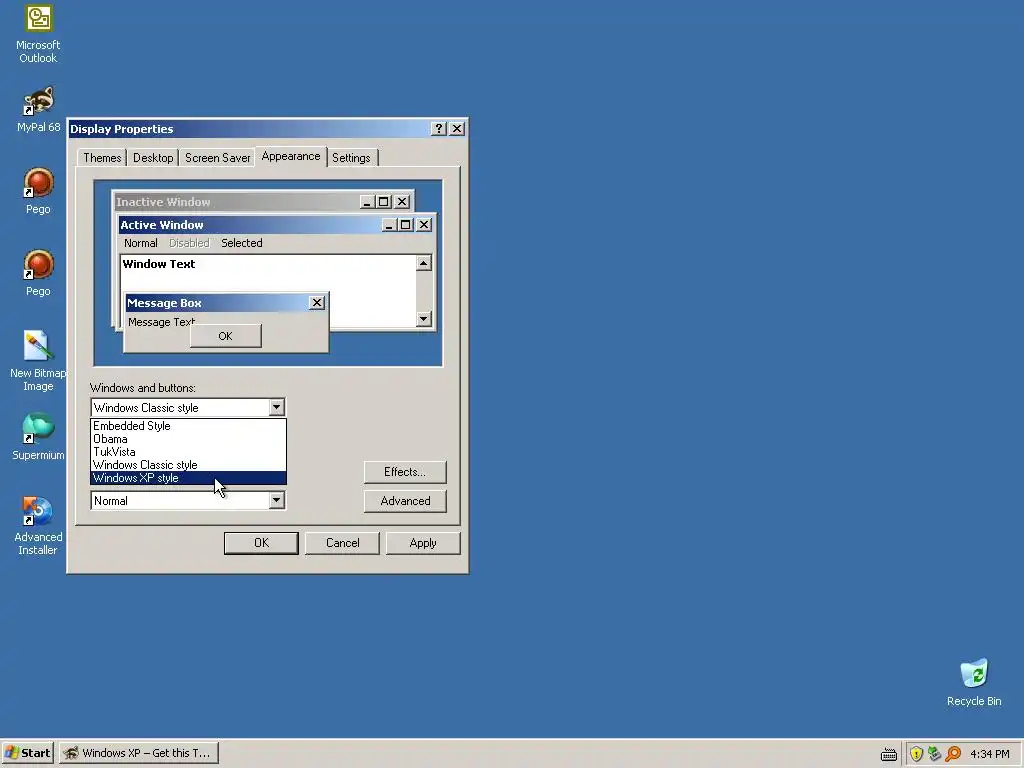Click the preview scrollbar down arrow
This screenshot has height=768, width=1024.
coord(424,319)
